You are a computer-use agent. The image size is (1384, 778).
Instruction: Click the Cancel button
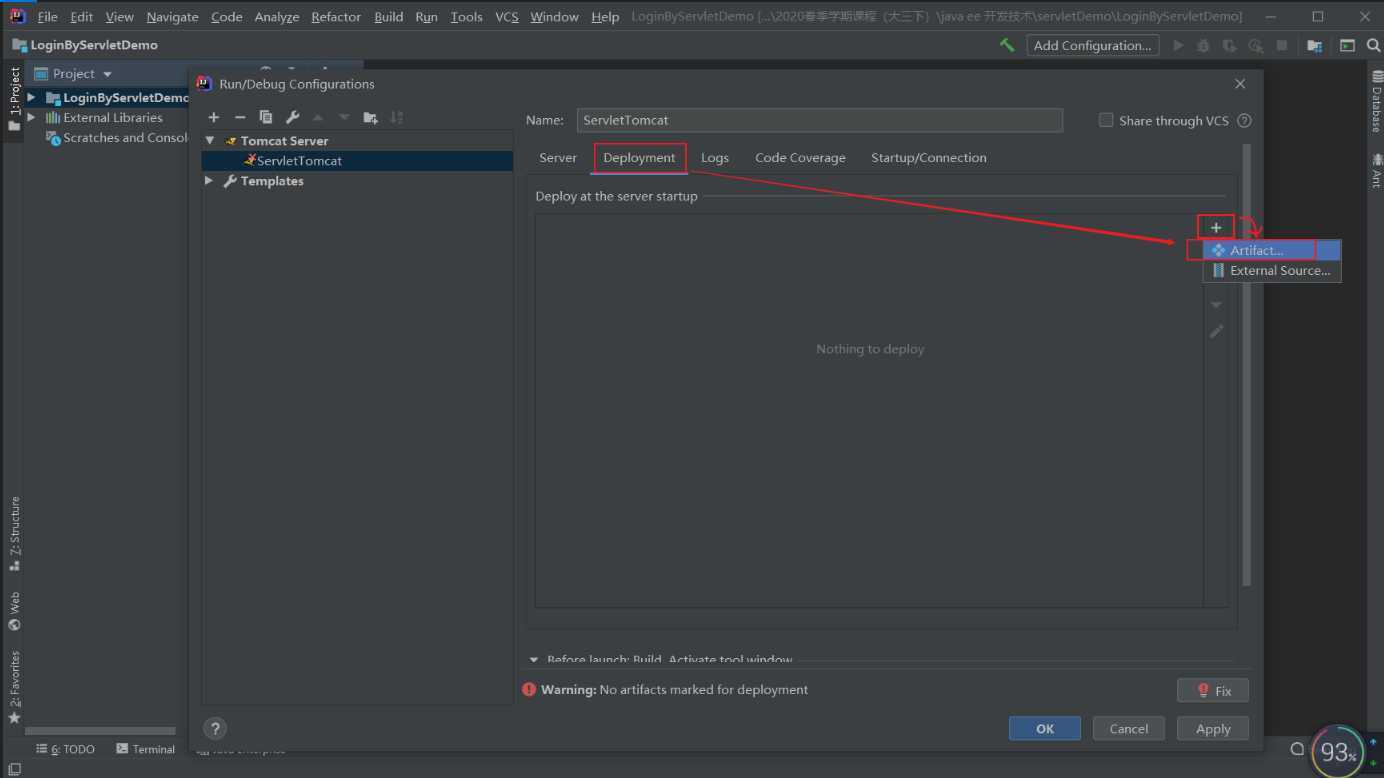(1129, 729)
